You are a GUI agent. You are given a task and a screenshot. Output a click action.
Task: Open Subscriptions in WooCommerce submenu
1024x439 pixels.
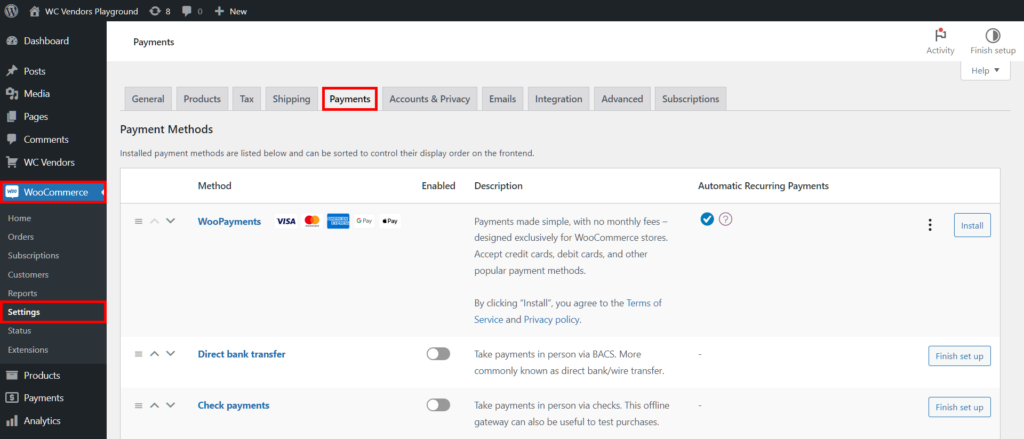pyautogui.click(x=33, y=255)
